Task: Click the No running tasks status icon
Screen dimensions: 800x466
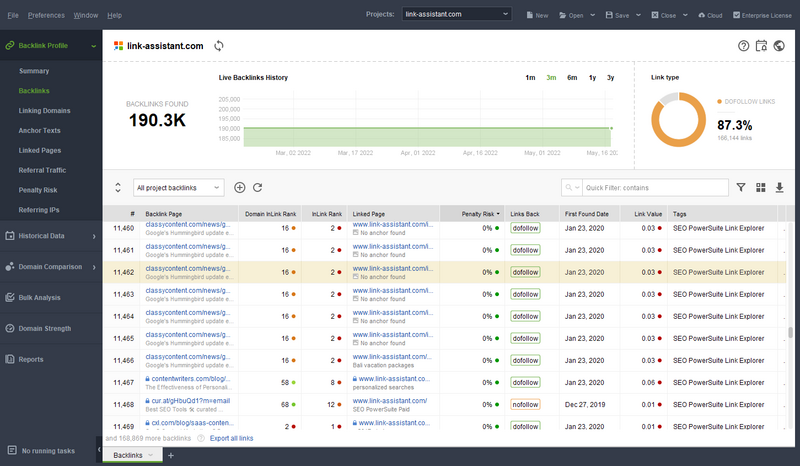Action: 12,450
